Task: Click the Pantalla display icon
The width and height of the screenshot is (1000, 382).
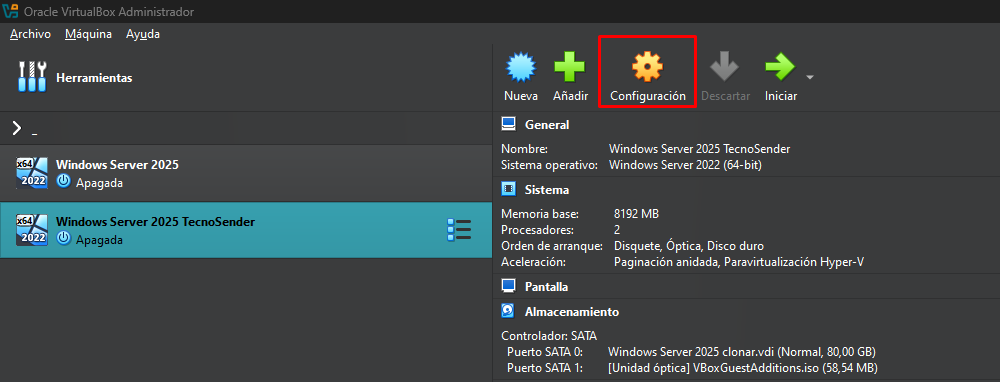Action: coord(508,286)
